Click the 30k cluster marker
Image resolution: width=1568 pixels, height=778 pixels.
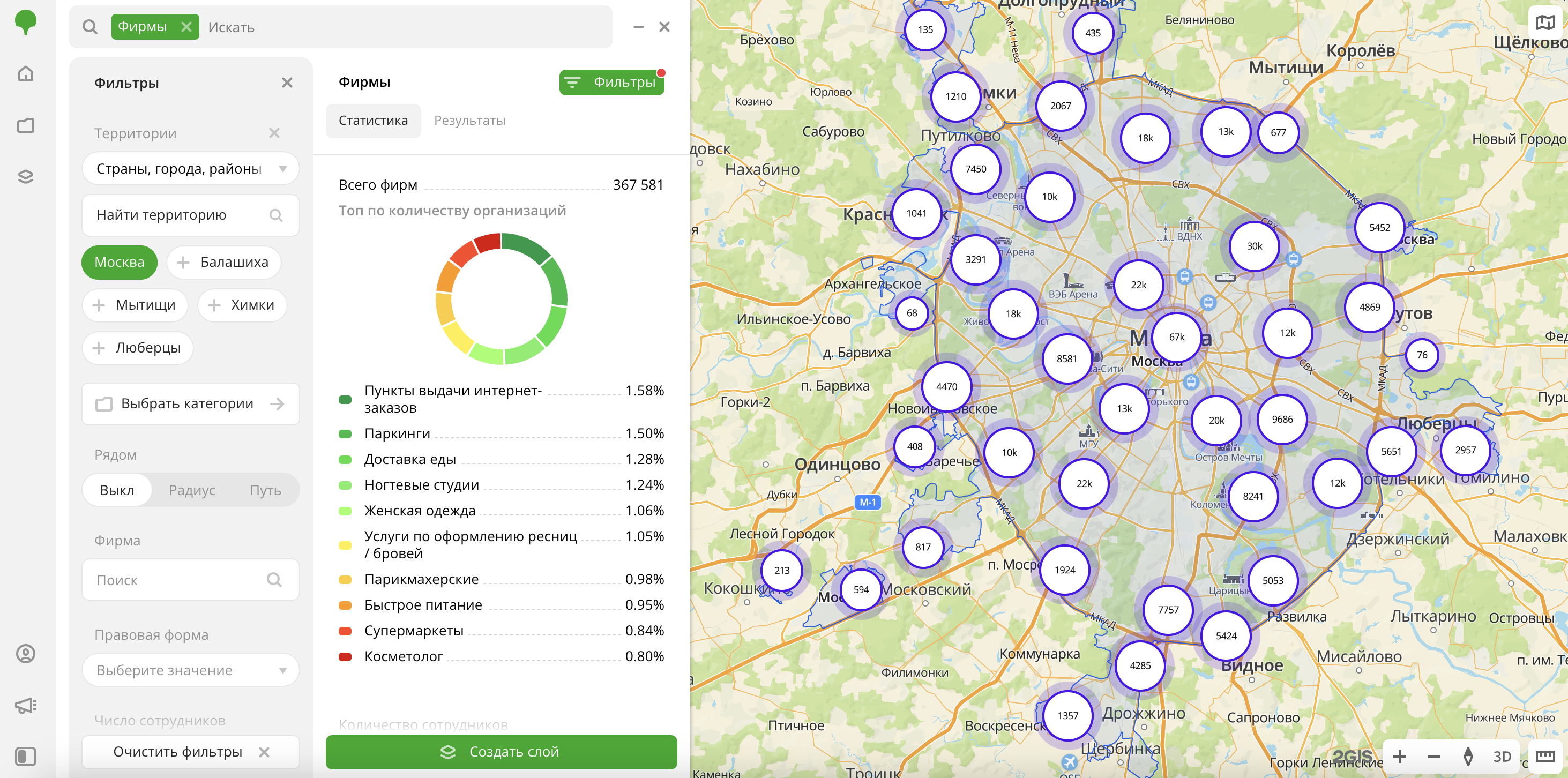[1254, 246]
